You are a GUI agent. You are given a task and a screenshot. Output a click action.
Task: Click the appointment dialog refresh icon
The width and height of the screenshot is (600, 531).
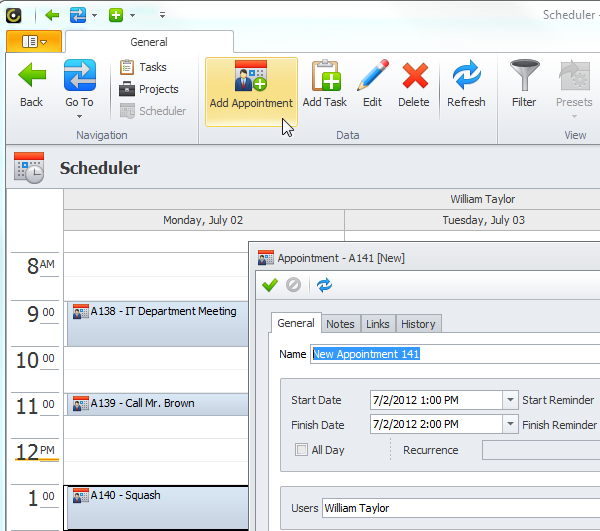pos(324,285)
